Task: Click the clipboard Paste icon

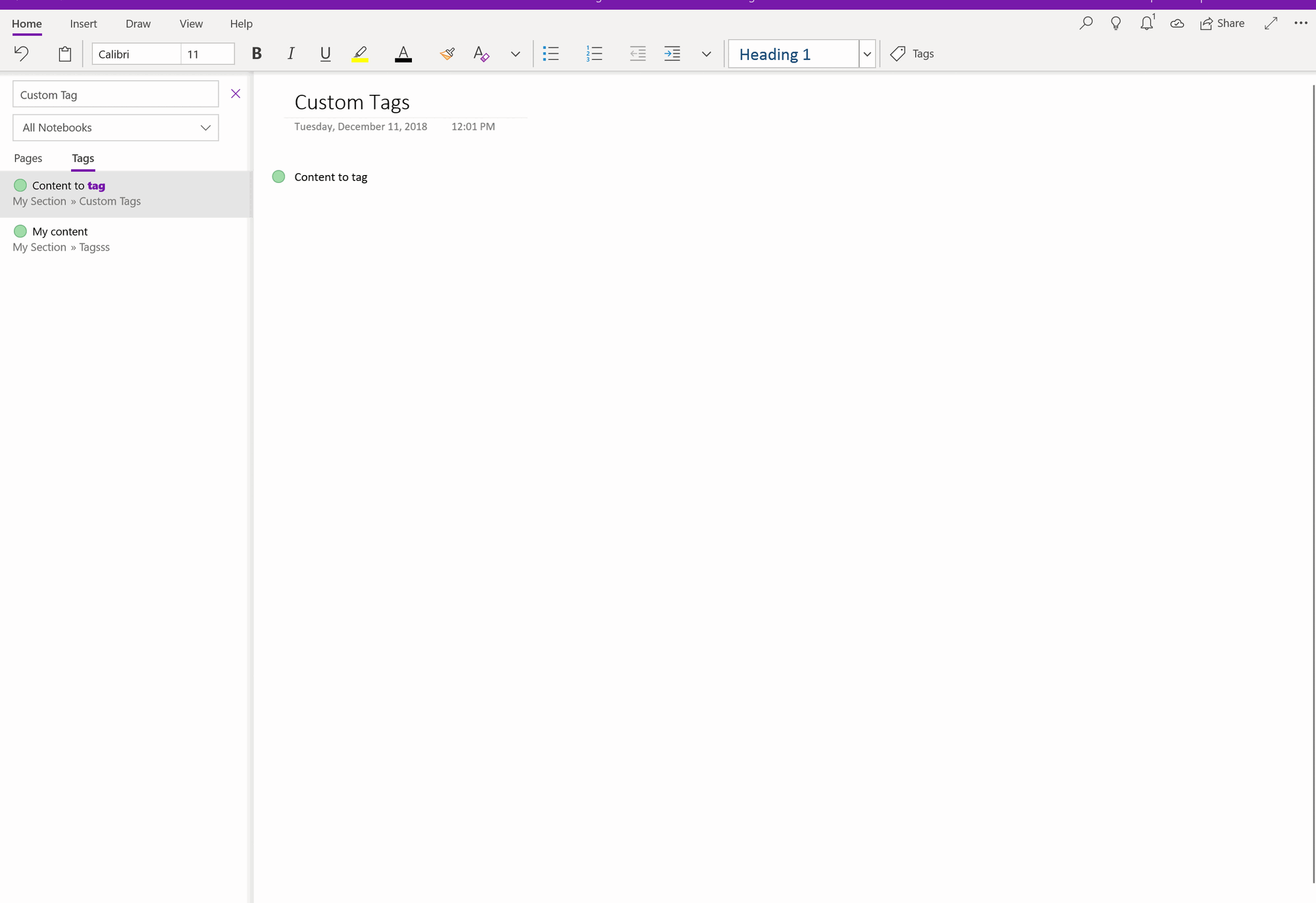Action: point(64,54)
